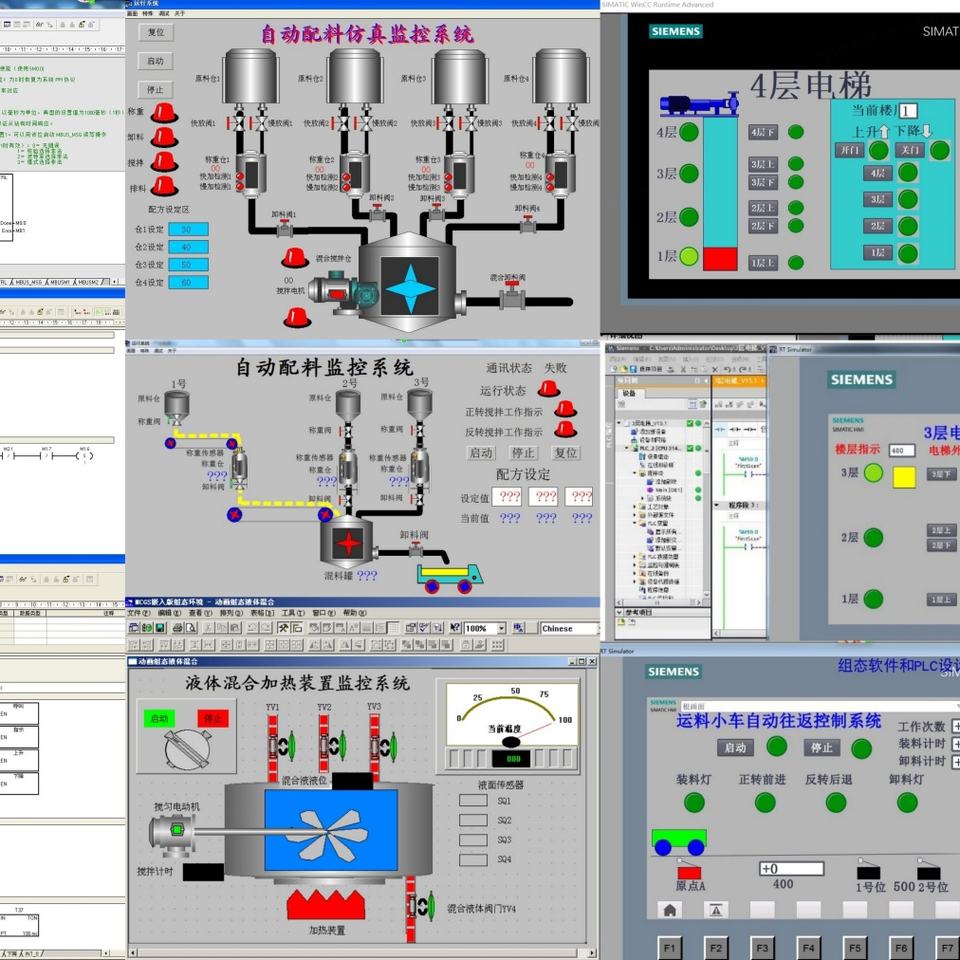Toggle the SQ1 liquid level sensor box
Viewport: 960px width, 960px height.
click(473, 800)
